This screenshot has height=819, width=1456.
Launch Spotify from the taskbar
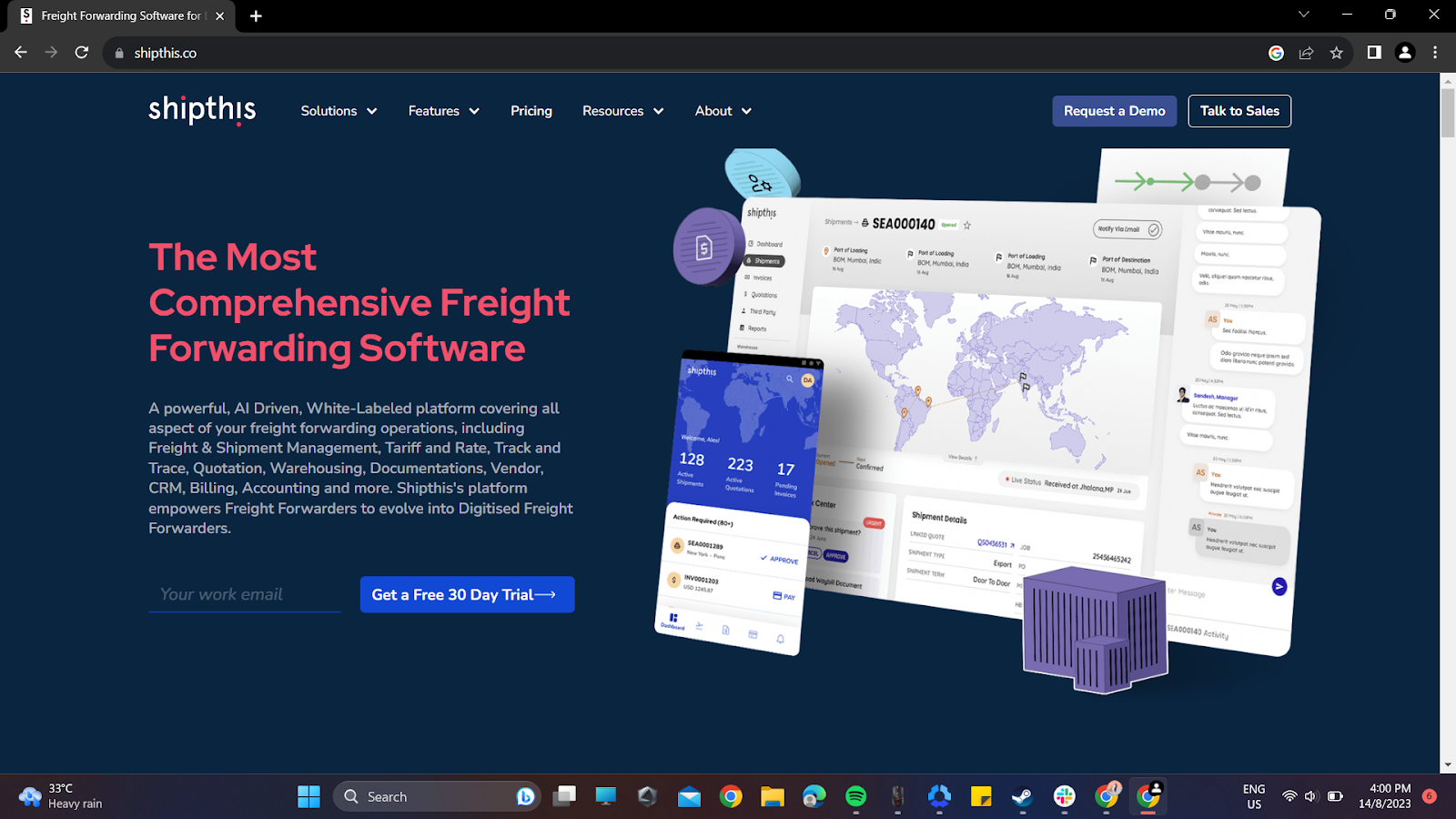coord(854,795)
